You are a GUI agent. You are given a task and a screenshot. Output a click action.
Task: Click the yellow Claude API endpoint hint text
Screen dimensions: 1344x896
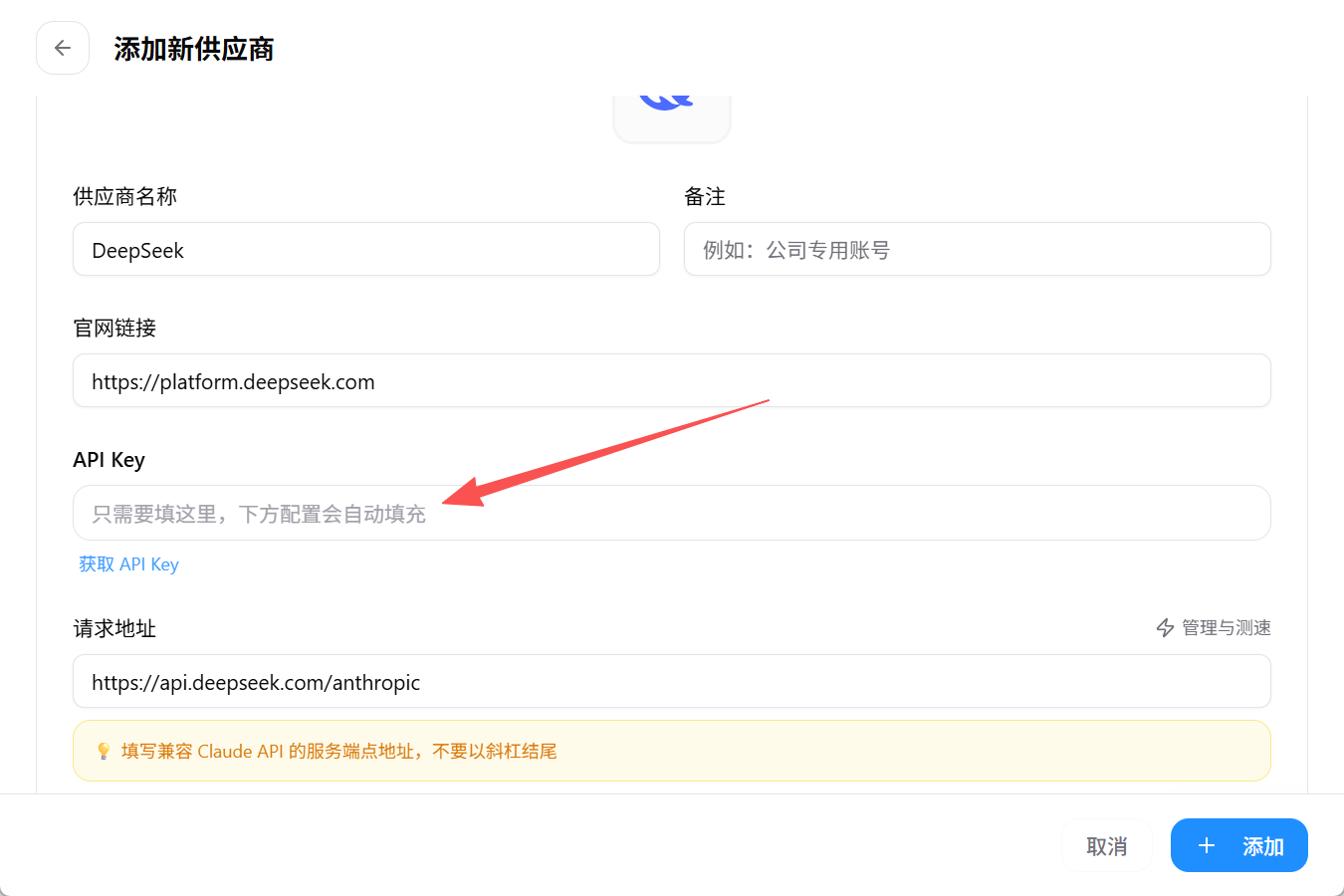click(339, 751)
